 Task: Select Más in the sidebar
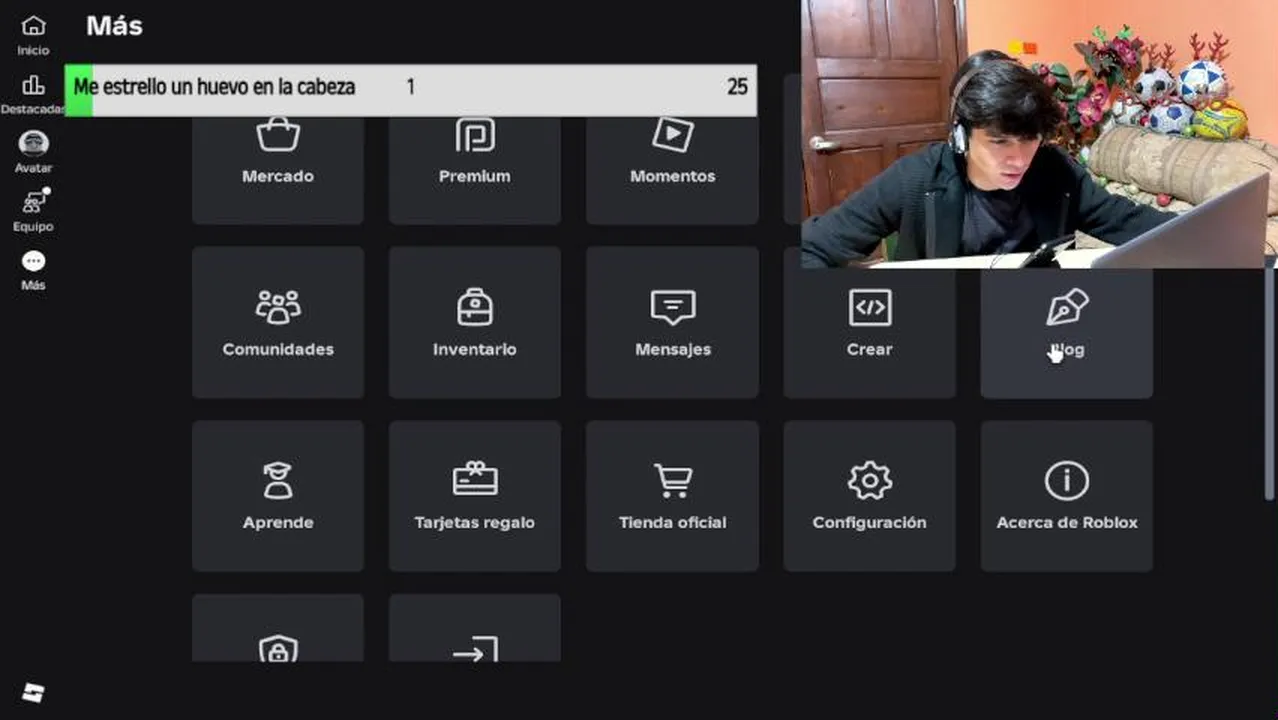pos(33,270)
